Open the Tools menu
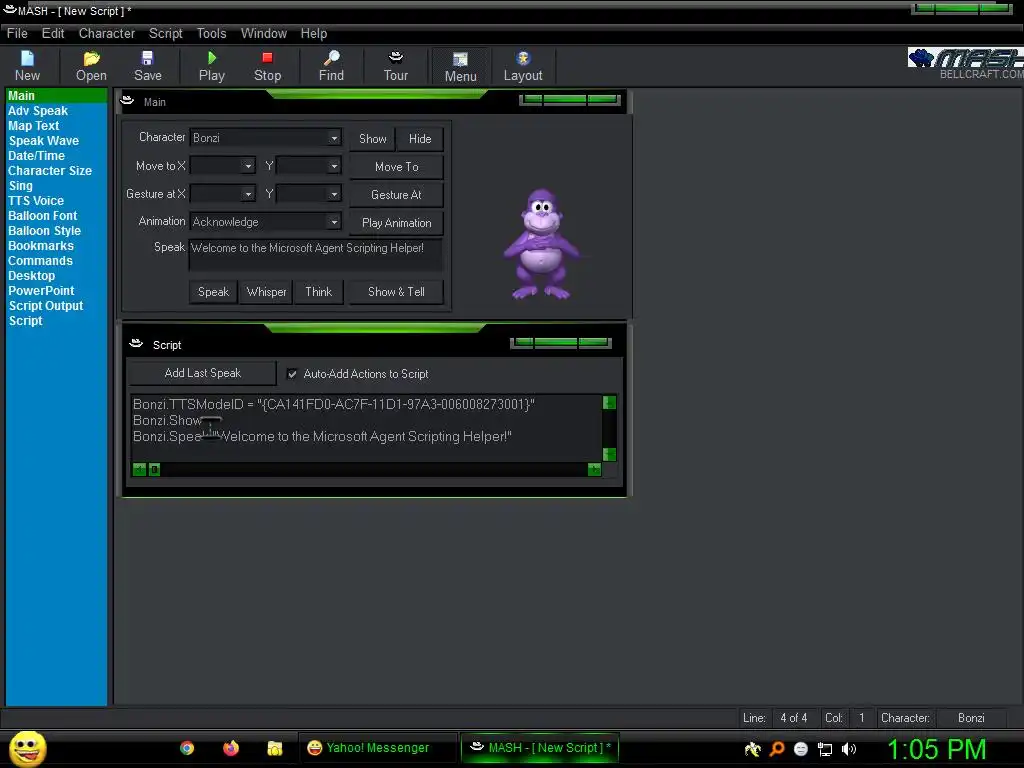 [x=212, y=33]
